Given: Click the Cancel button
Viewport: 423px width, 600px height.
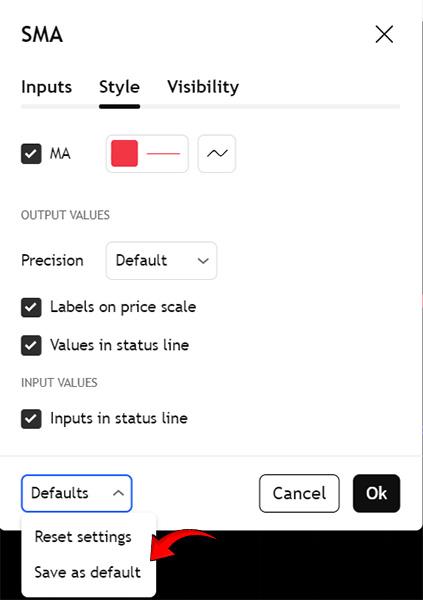Looking at the screenshot, I should point(299,493).
